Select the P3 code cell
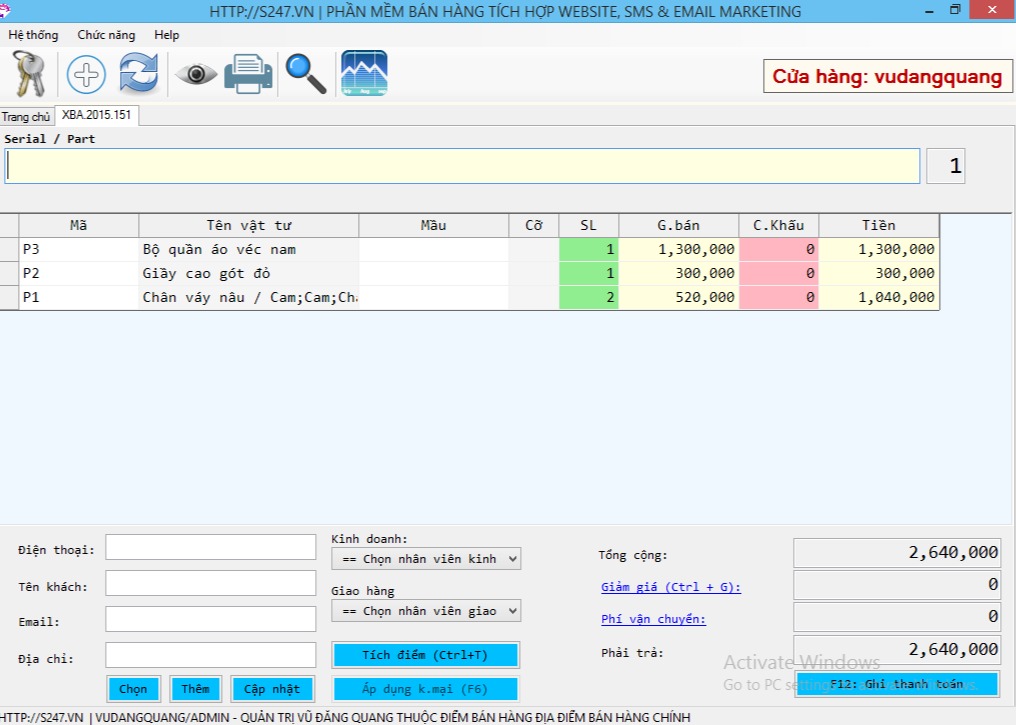The height and width of the screenshot is (725, 1016). [x=78, y=249]
